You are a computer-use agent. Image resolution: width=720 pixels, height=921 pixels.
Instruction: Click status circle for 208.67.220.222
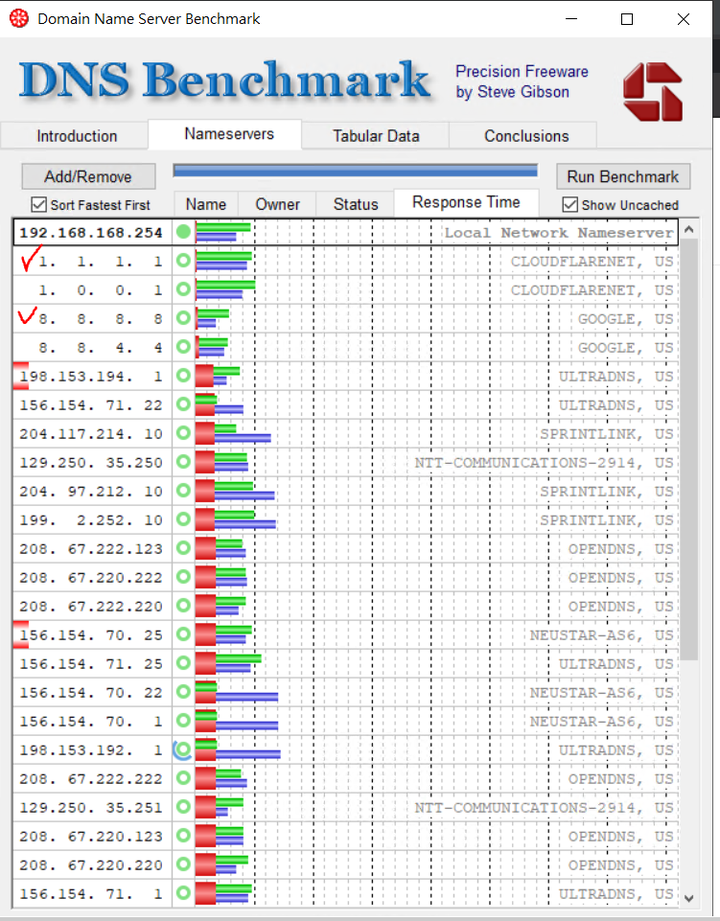[x=183, y=577]
